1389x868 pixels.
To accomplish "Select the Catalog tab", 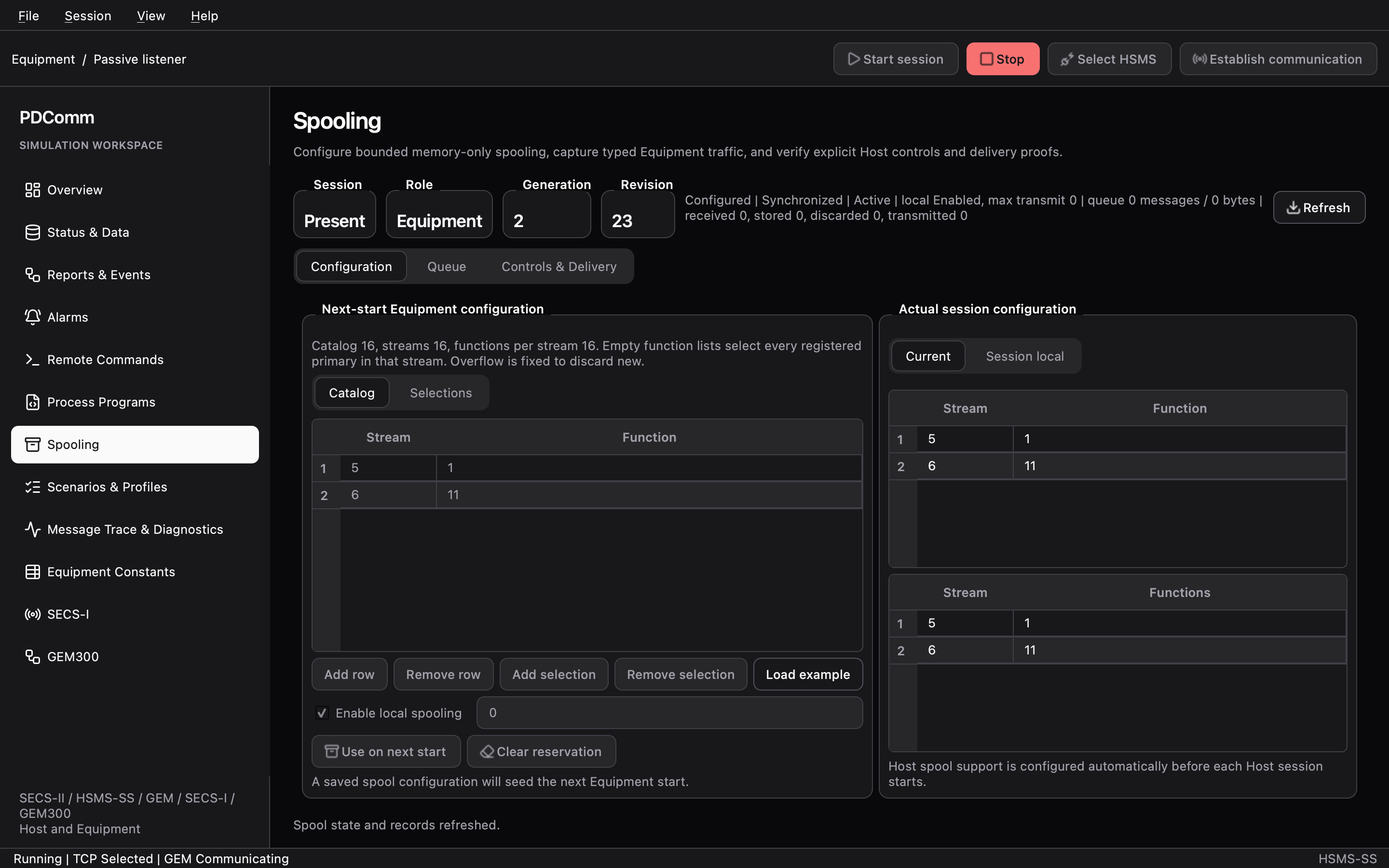I will (352, 393).
